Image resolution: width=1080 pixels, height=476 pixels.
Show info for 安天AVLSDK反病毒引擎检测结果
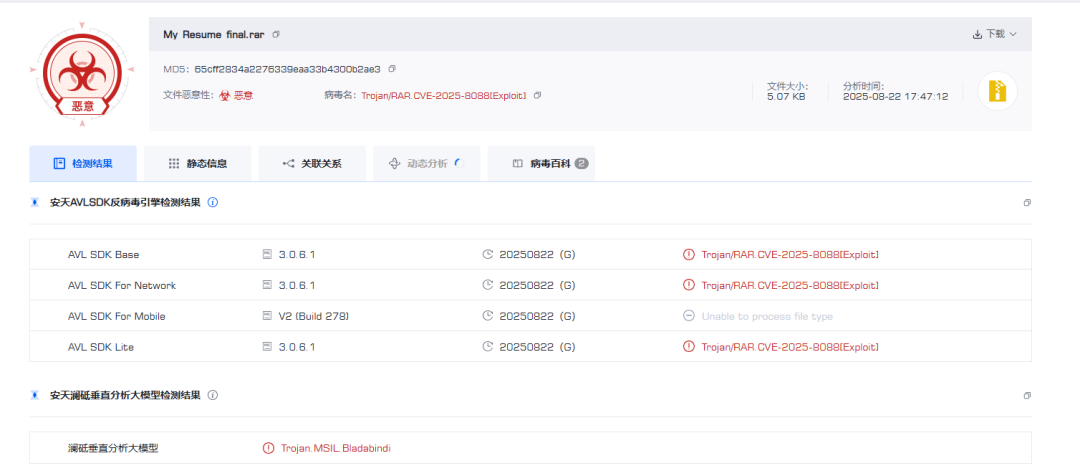point(213,202)
